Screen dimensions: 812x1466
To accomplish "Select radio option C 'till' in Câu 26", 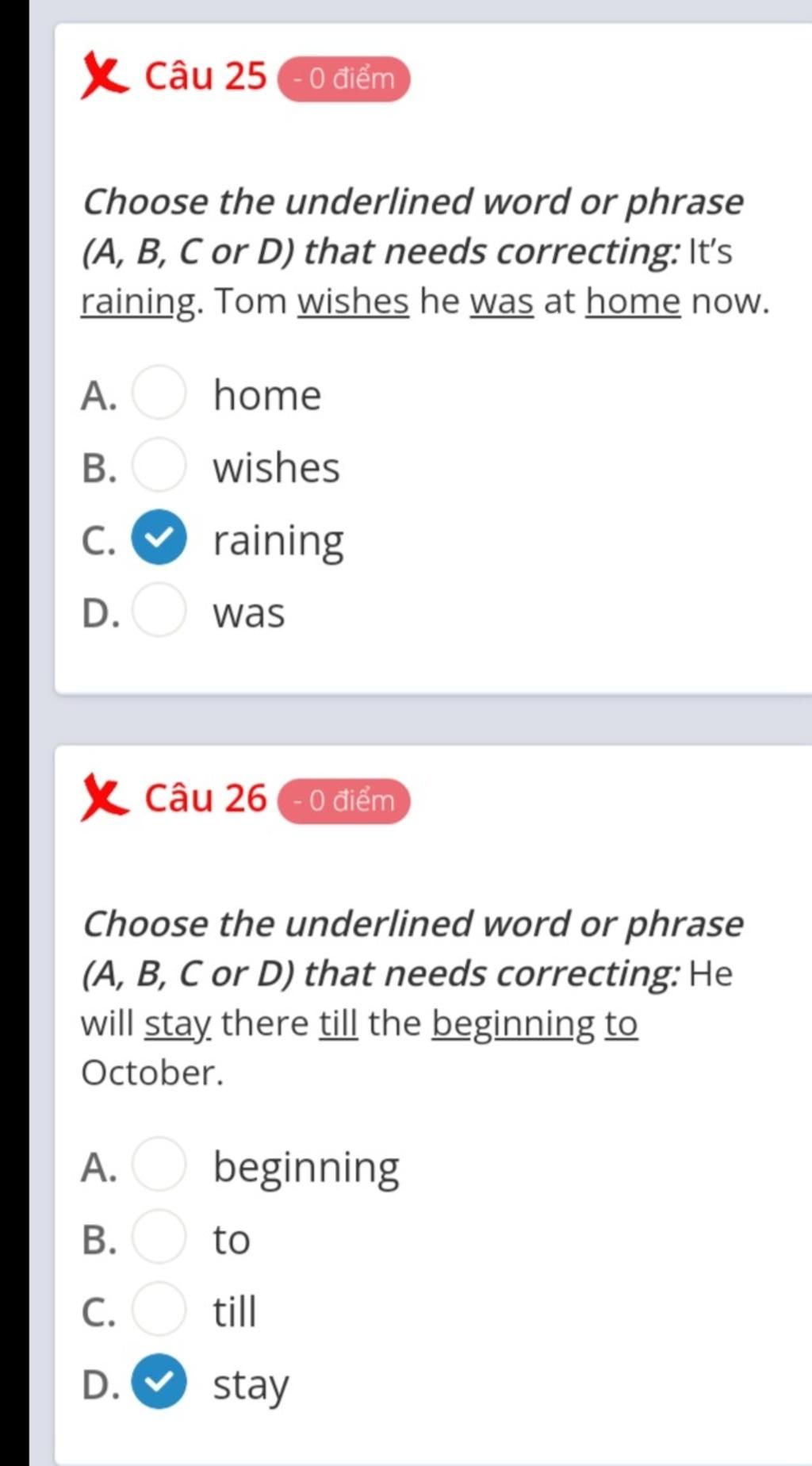I will [159, 1309].
